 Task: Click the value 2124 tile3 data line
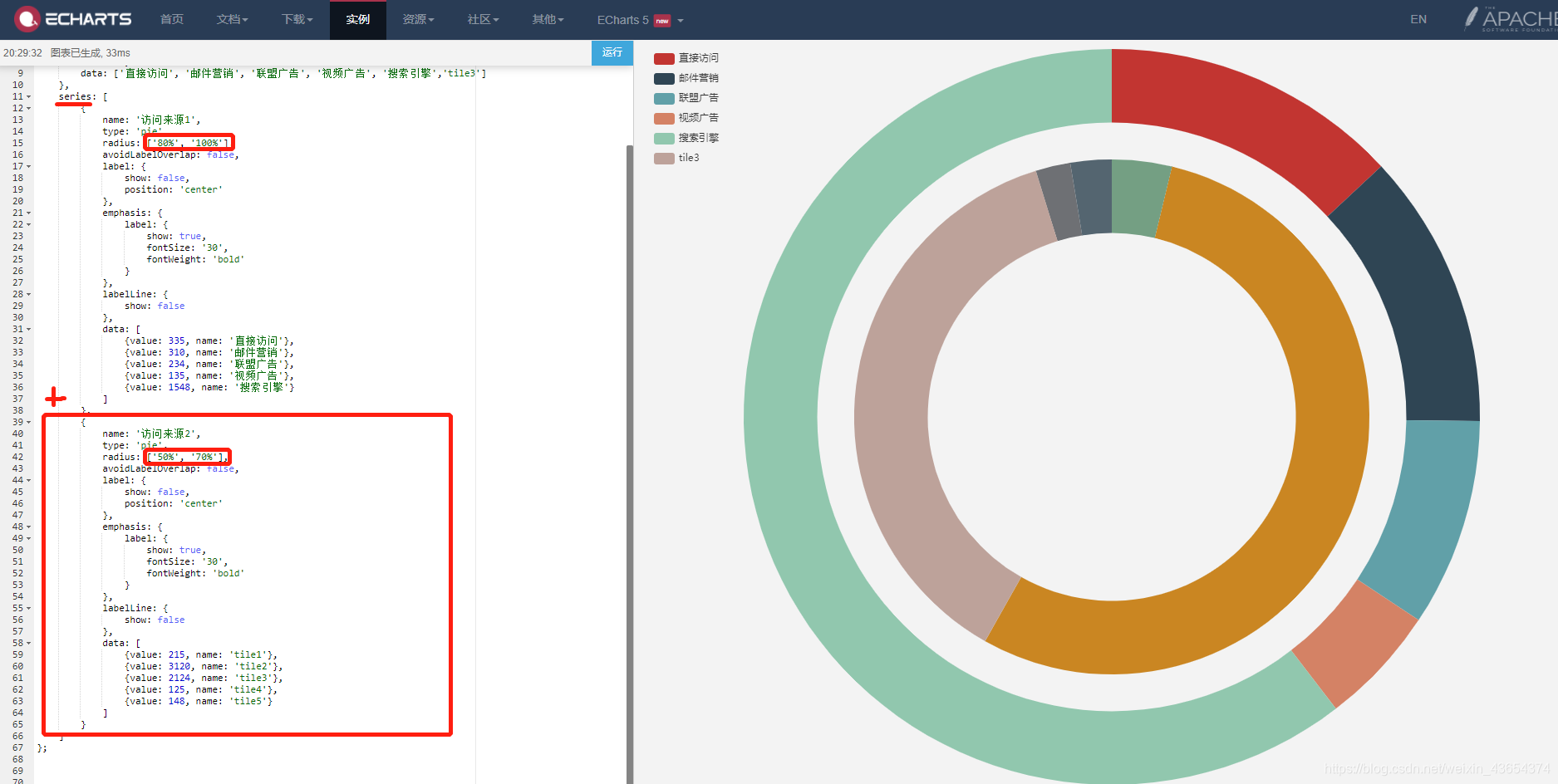(x=204, y=678)
